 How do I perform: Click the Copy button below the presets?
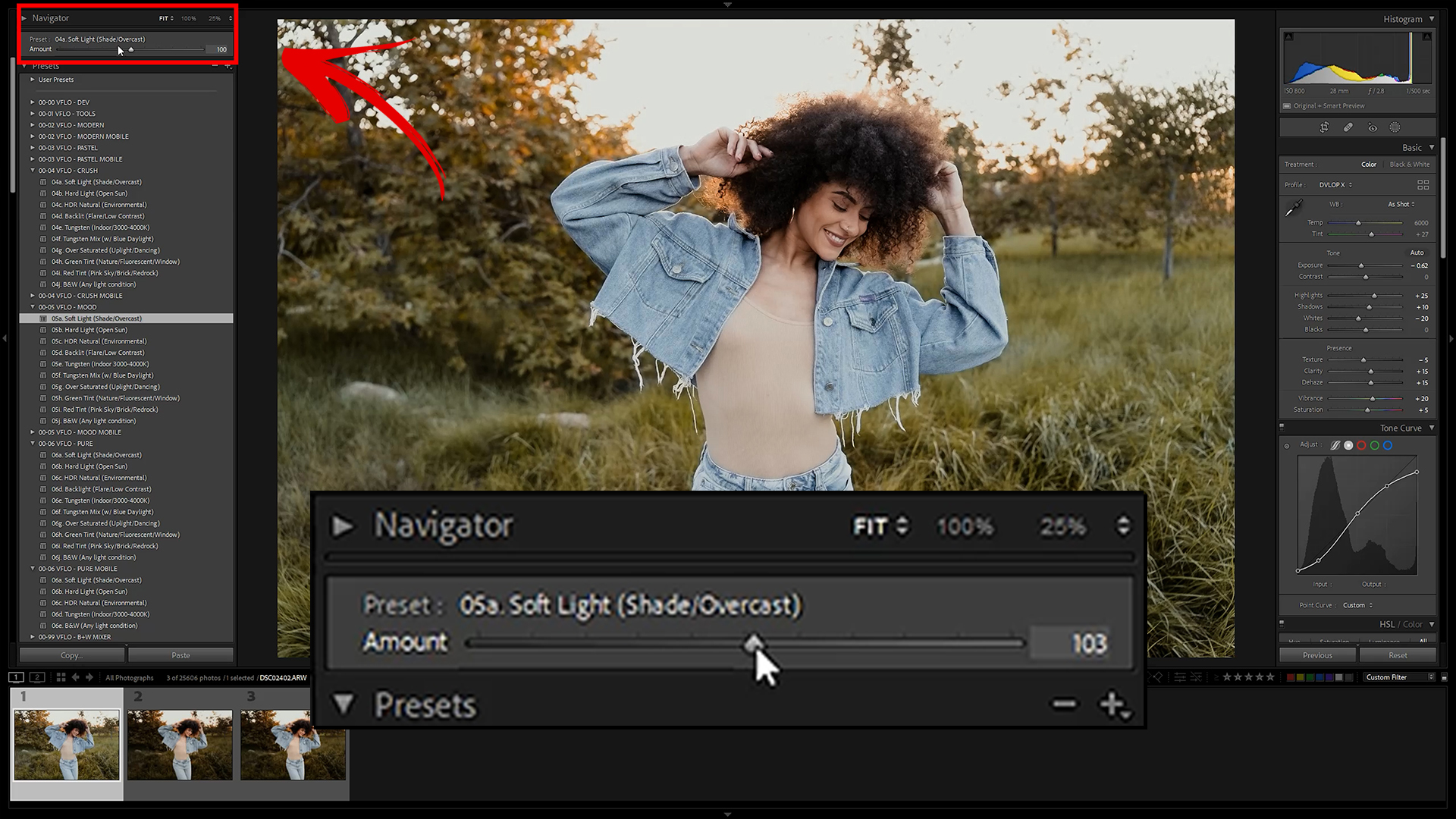(x=71, y=654)
